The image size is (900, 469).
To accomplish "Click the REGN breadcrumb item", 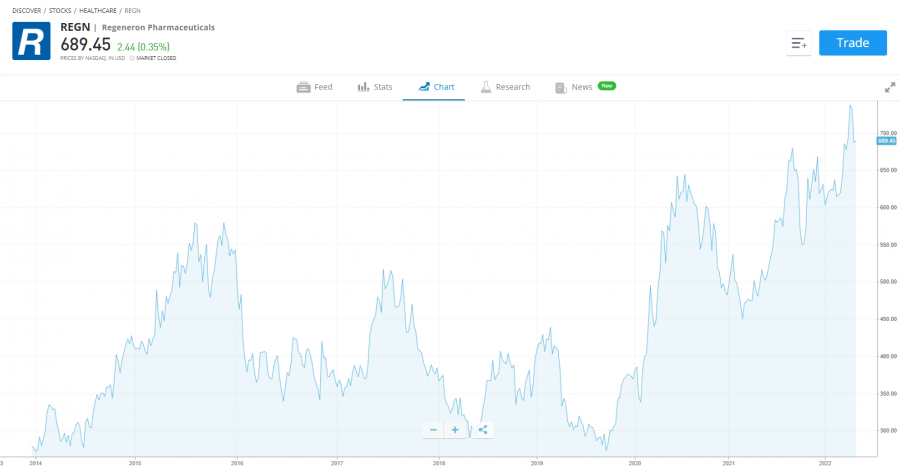I will 133,10.
